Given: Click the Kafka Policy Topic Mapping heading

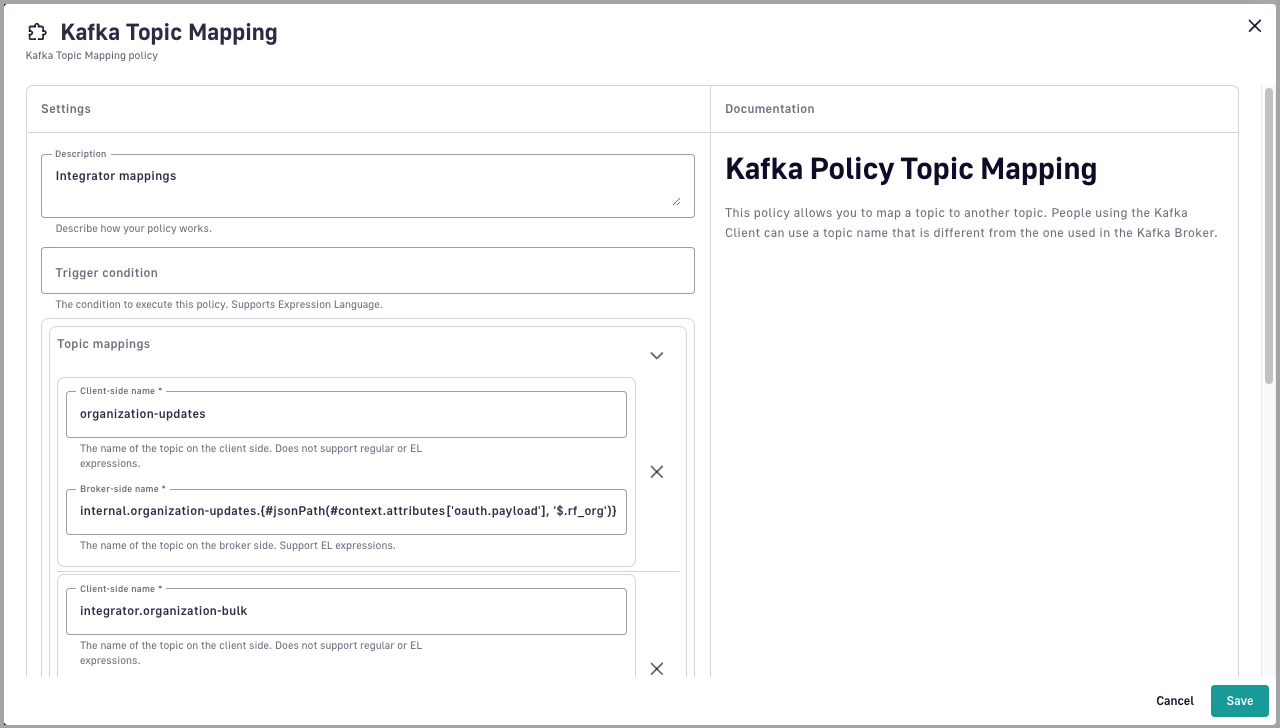Looking at the screenshot, I should pyautogui.click(x=910, y=169).
